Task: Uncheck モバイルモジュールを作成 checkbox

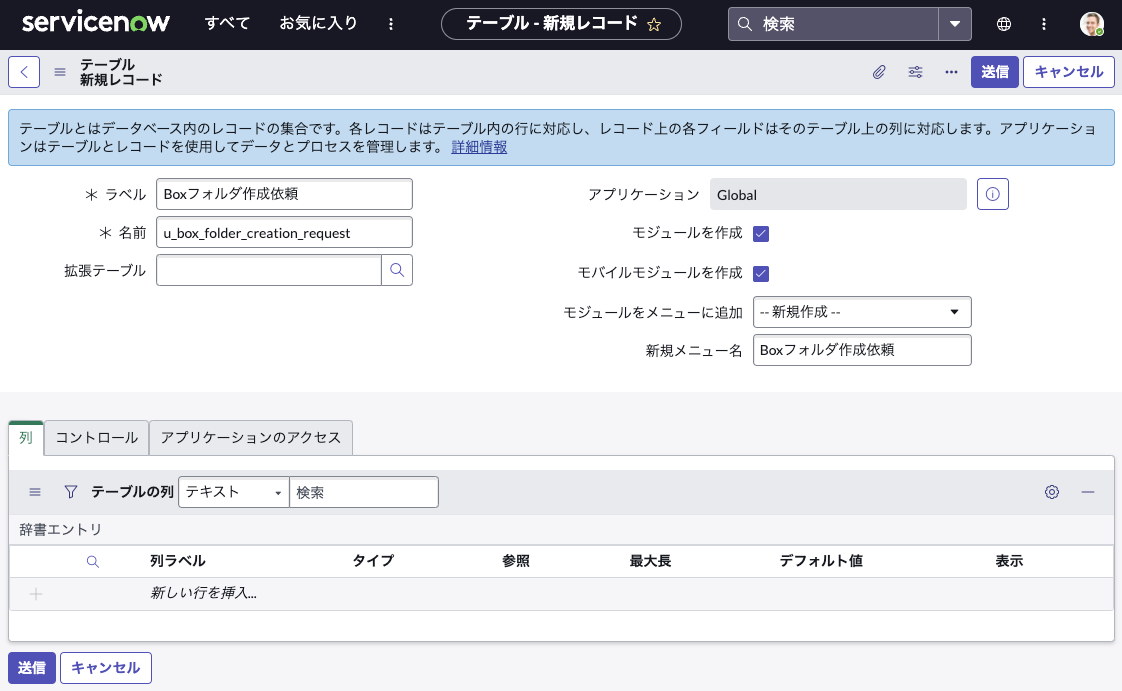Action: (761, 273)
